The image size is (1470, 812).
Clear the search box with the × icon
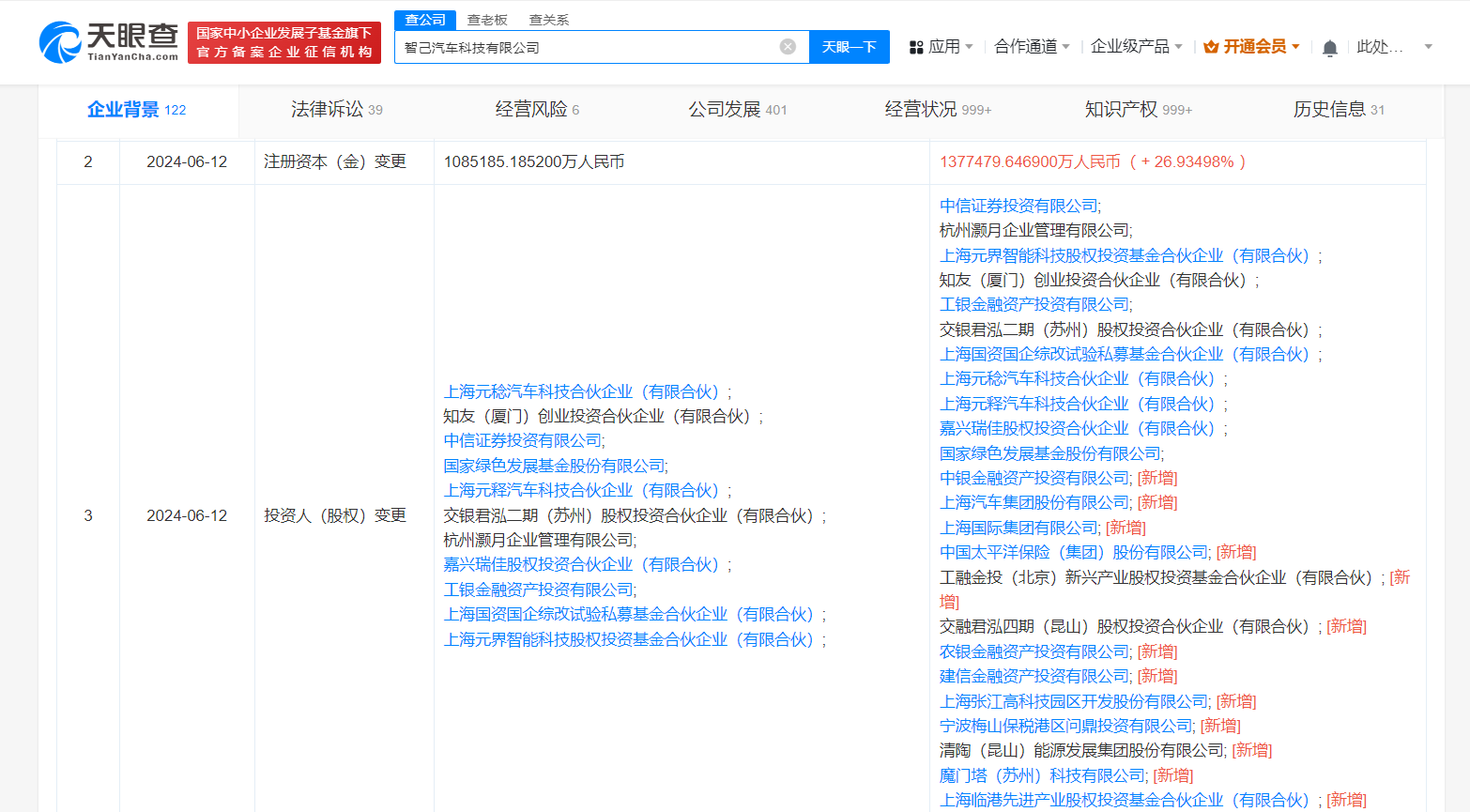point(787,47)
